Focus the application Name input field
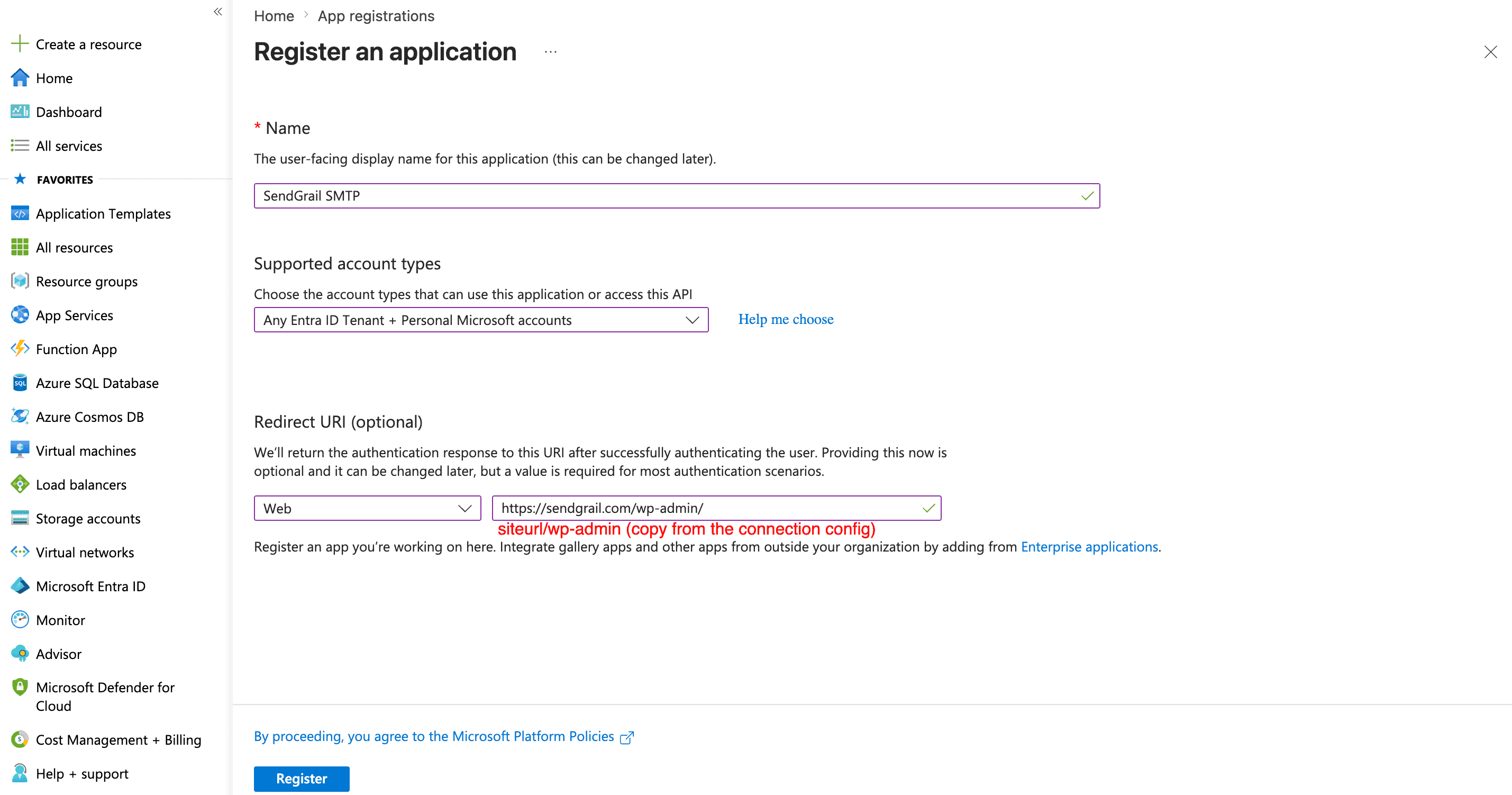The height and width of the screenshot is (795, 1512). (x=677, y=195)
